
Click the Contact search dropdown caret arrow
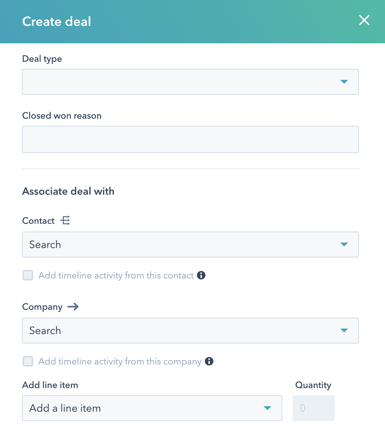pos(344,244)
